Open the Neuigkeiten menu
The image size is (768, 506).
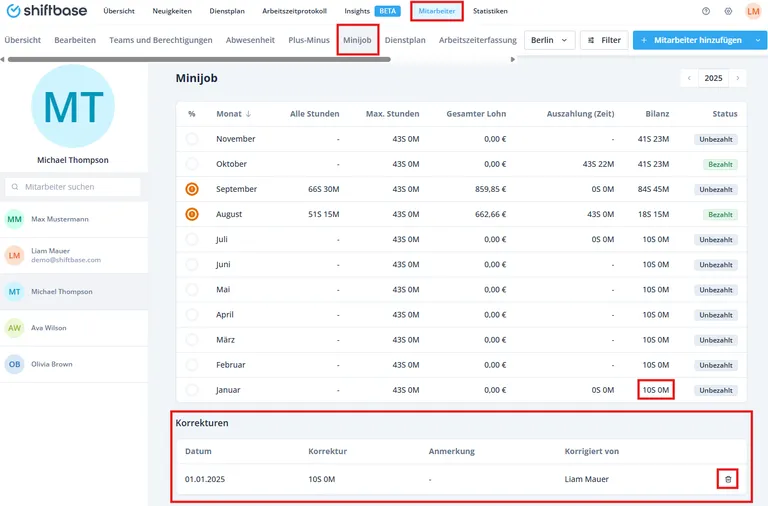(x=172, y=11)
